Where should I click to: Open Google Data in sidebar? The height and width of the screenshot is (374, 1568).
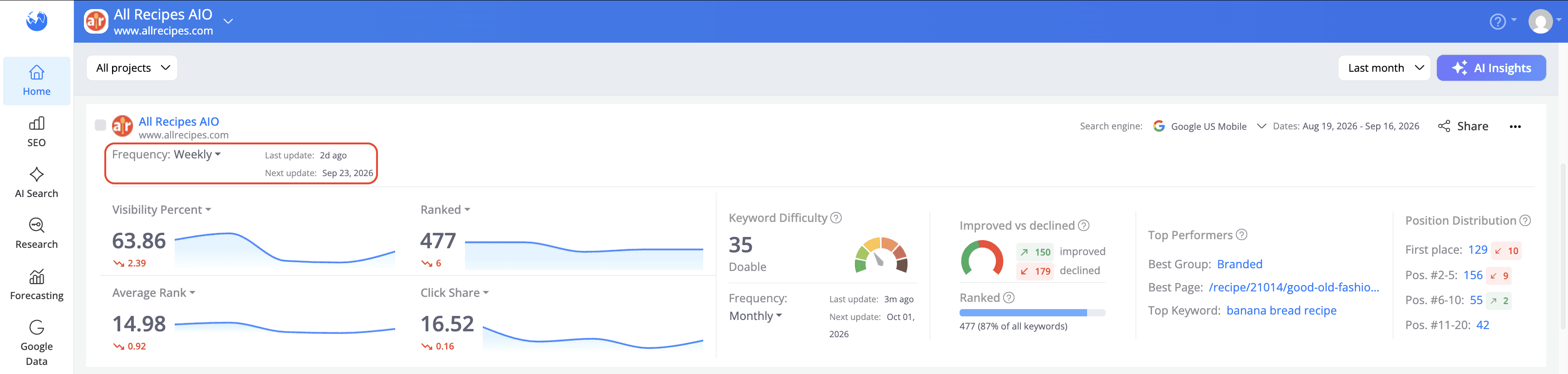[x=36, y=343]
